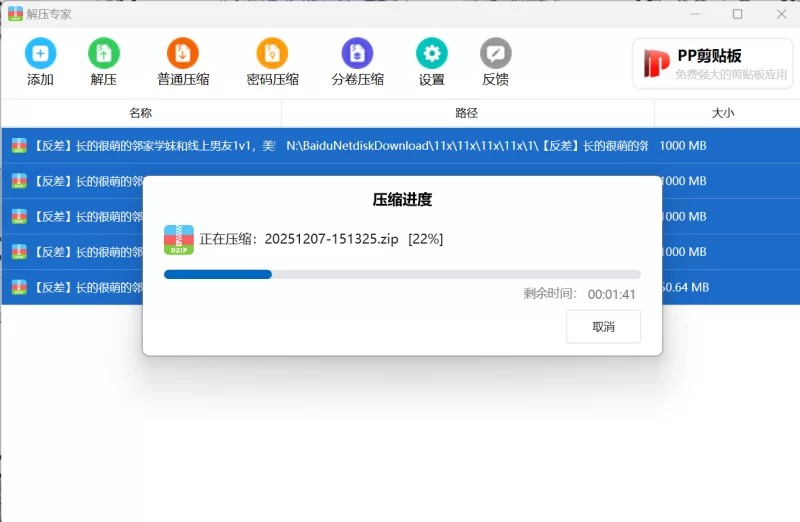Maximize the 解压专家 window
This screenshot has height=522, width=800.
tap(737, 14)
